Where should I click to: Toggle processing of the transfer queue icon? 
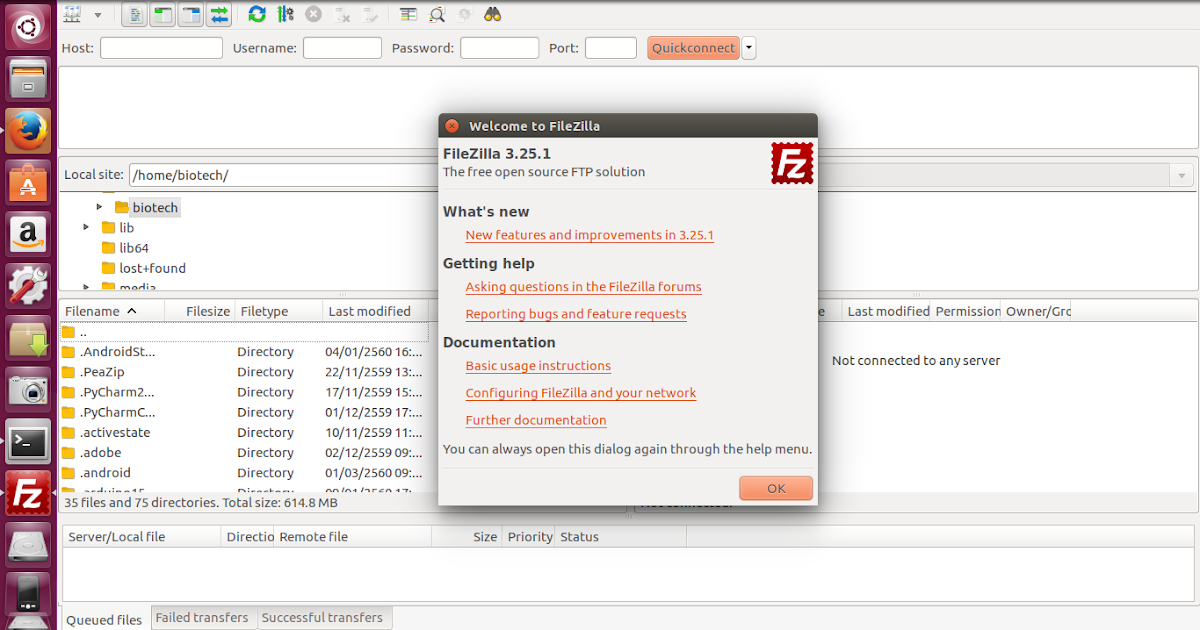285,14
